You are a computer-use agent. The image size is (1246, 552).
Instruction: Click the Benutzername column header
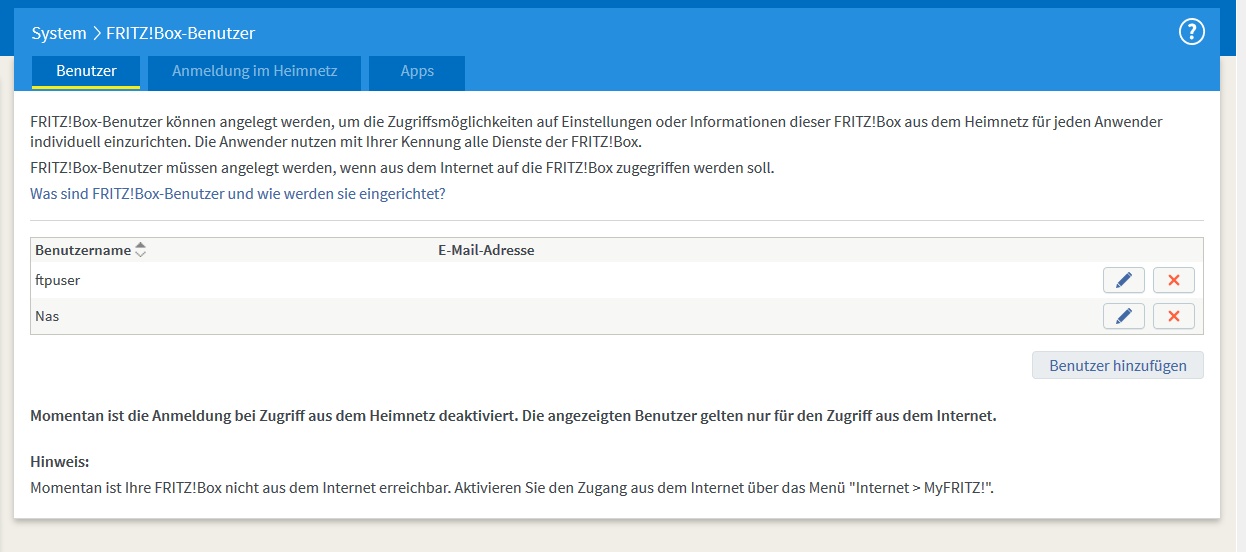(83, 250)
